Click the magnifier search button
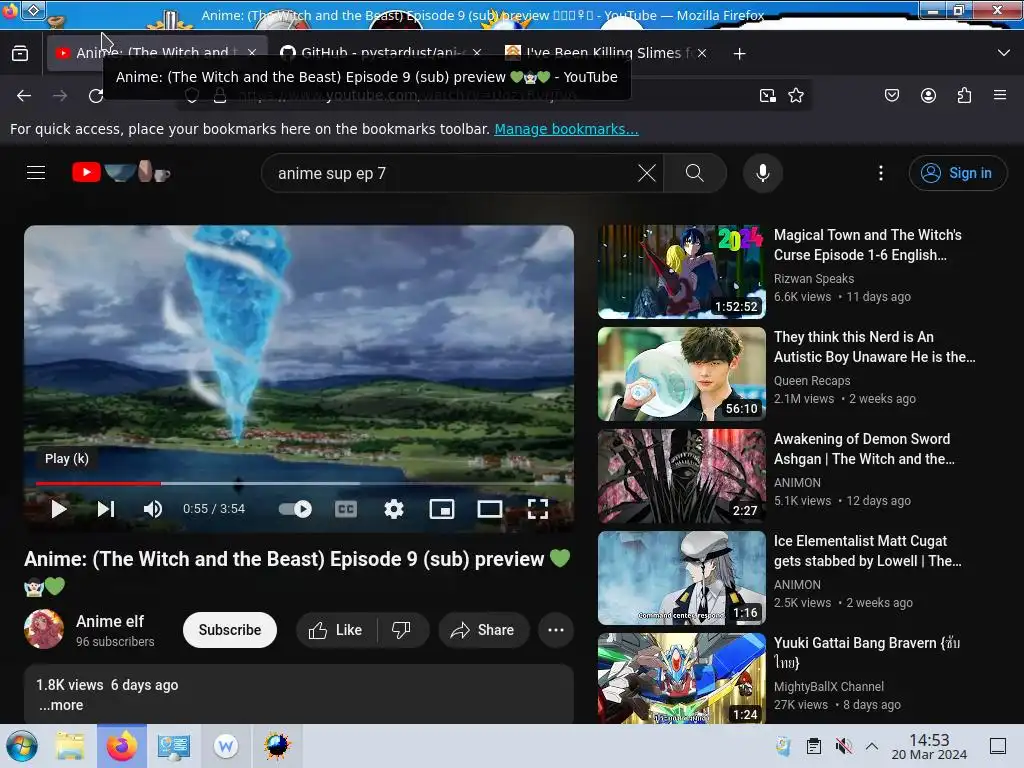The height and width of the screenshot is (768, 1024). tap(695, 173)
